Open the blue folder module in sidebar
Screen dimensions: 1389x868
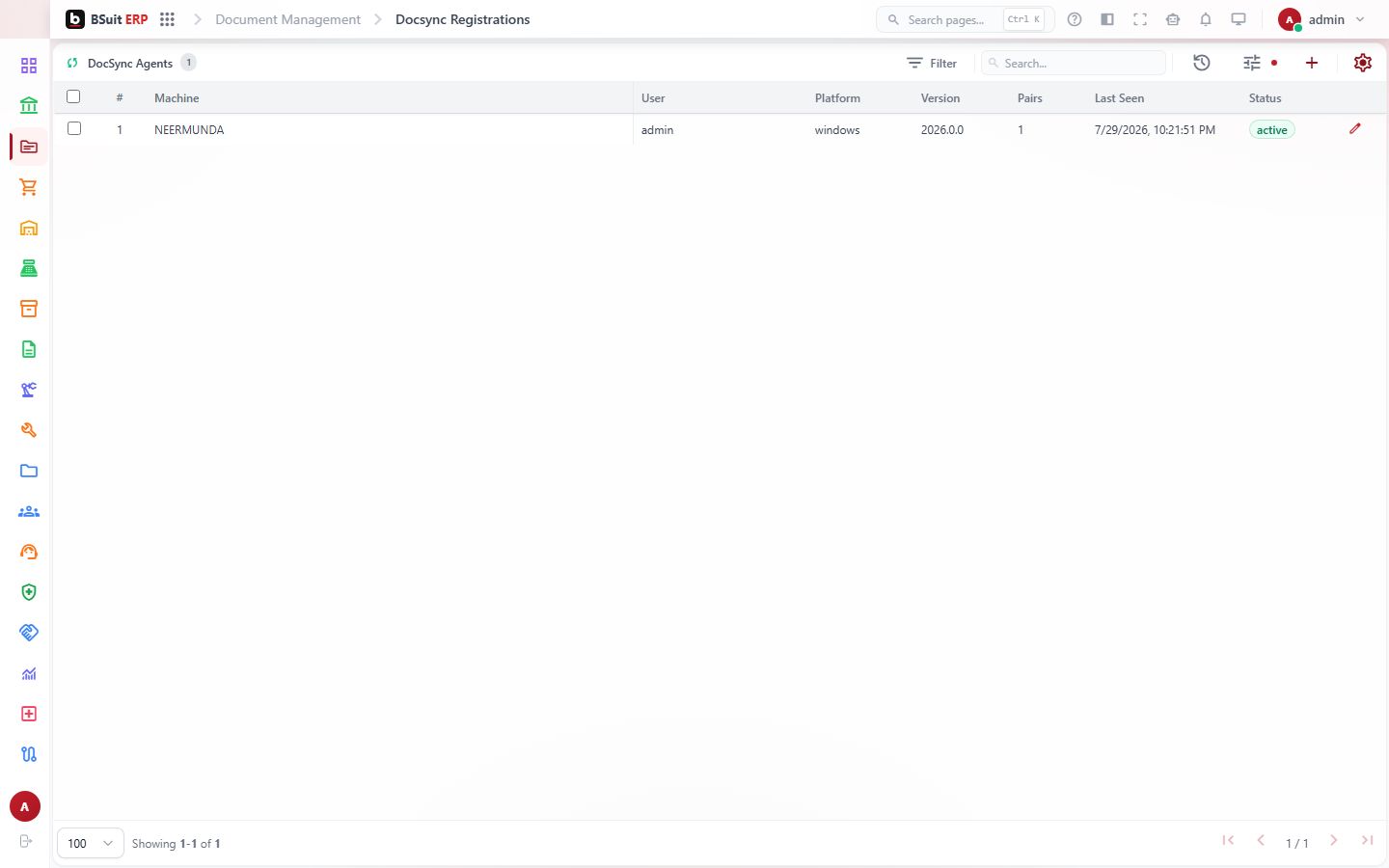pyautogui.click(x=29, y=471)
